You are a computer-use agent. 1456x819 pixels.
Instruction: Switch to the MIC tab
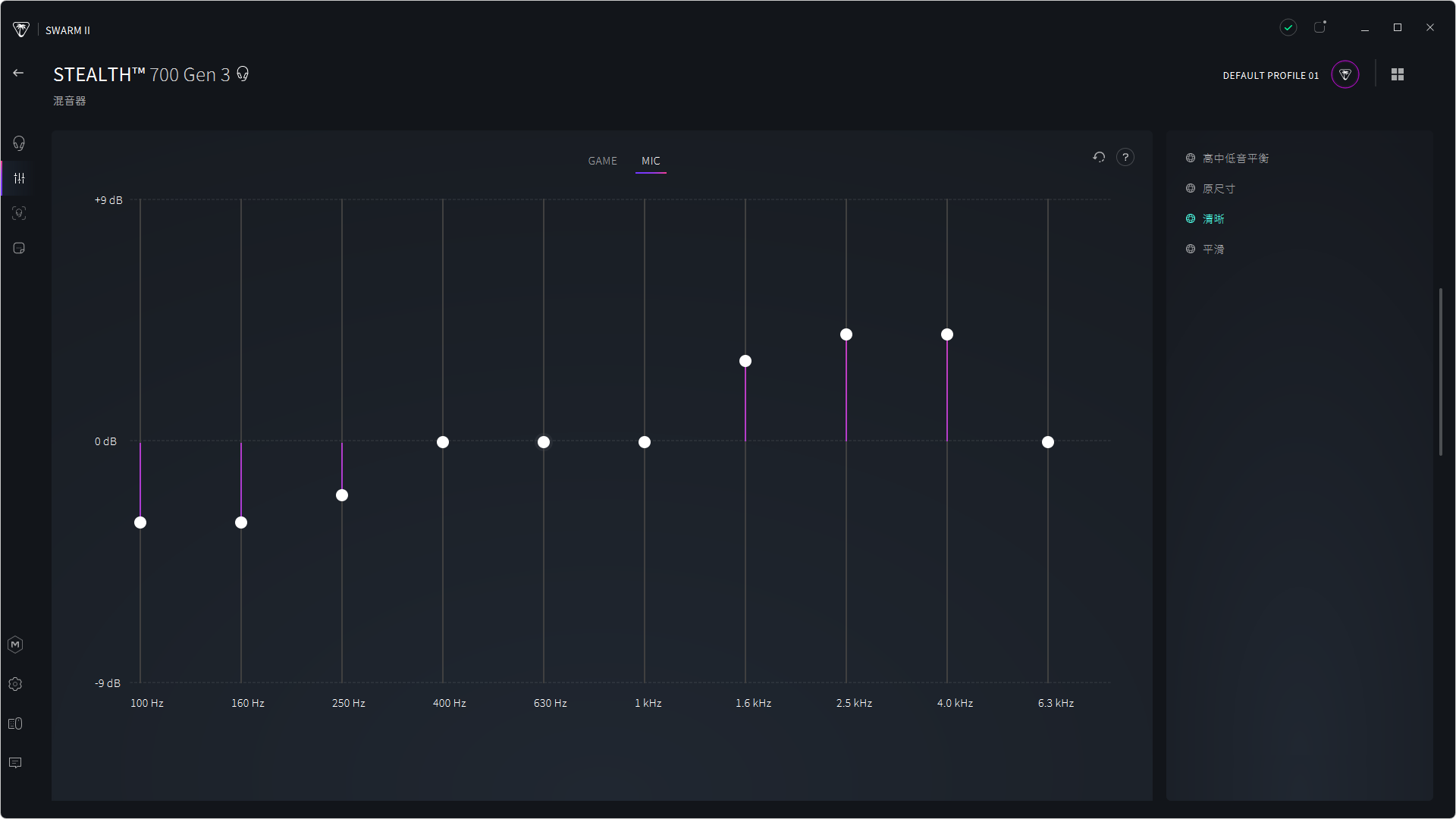click(651, 161)
